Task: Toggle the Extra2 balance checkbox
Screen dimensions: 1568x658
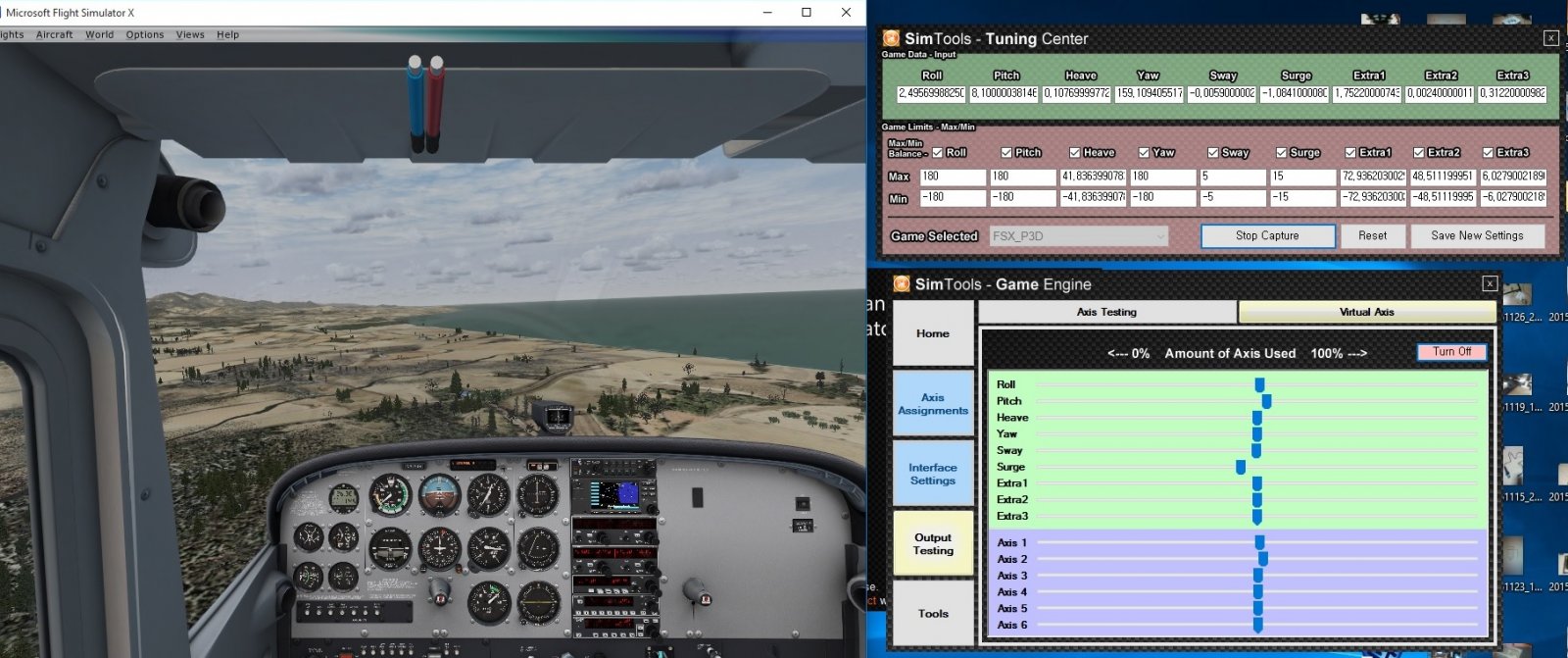Action: click(x=1419, y=152)
